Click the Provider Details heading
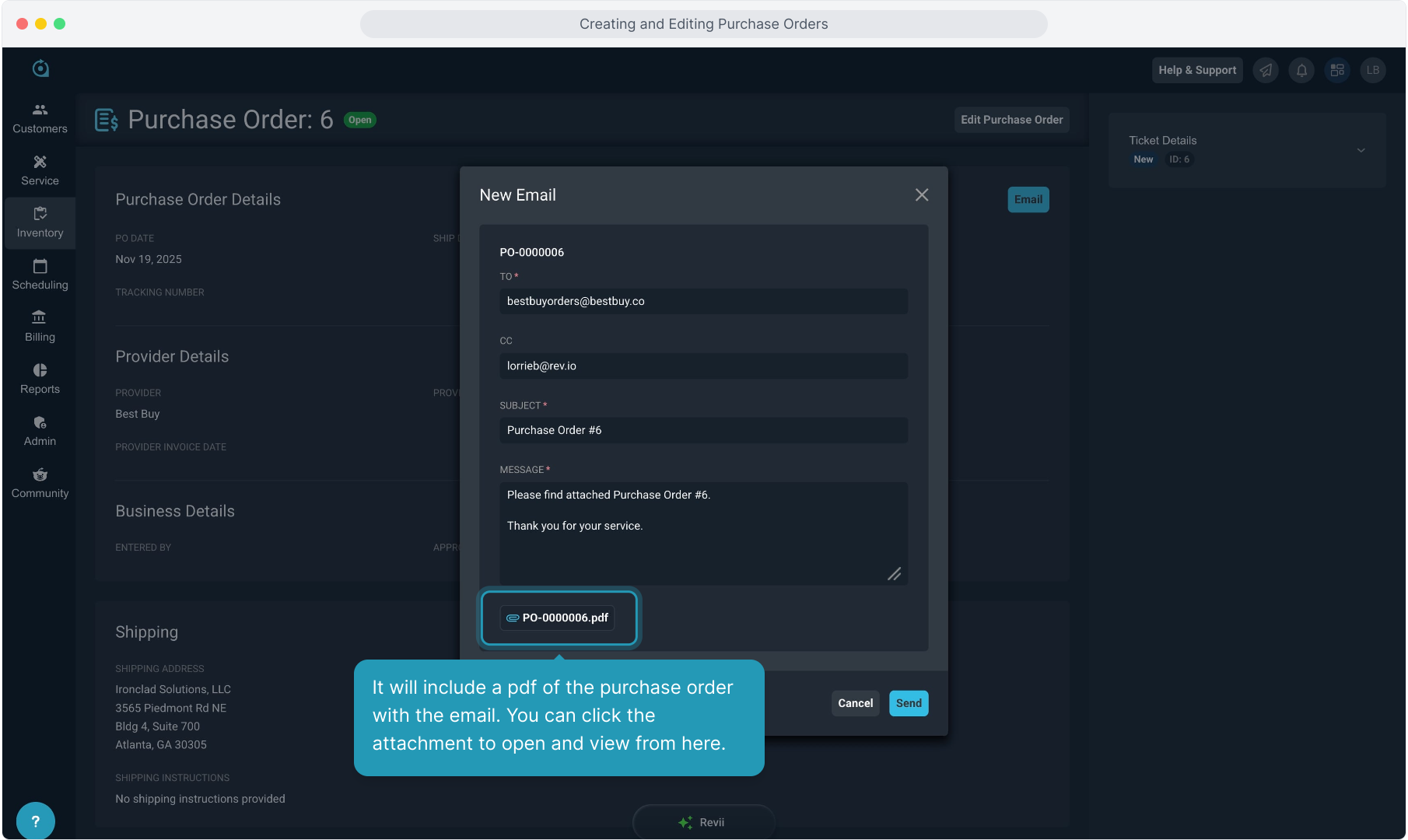The width and height of the screenshot is (1408, 840). (172, 357)
